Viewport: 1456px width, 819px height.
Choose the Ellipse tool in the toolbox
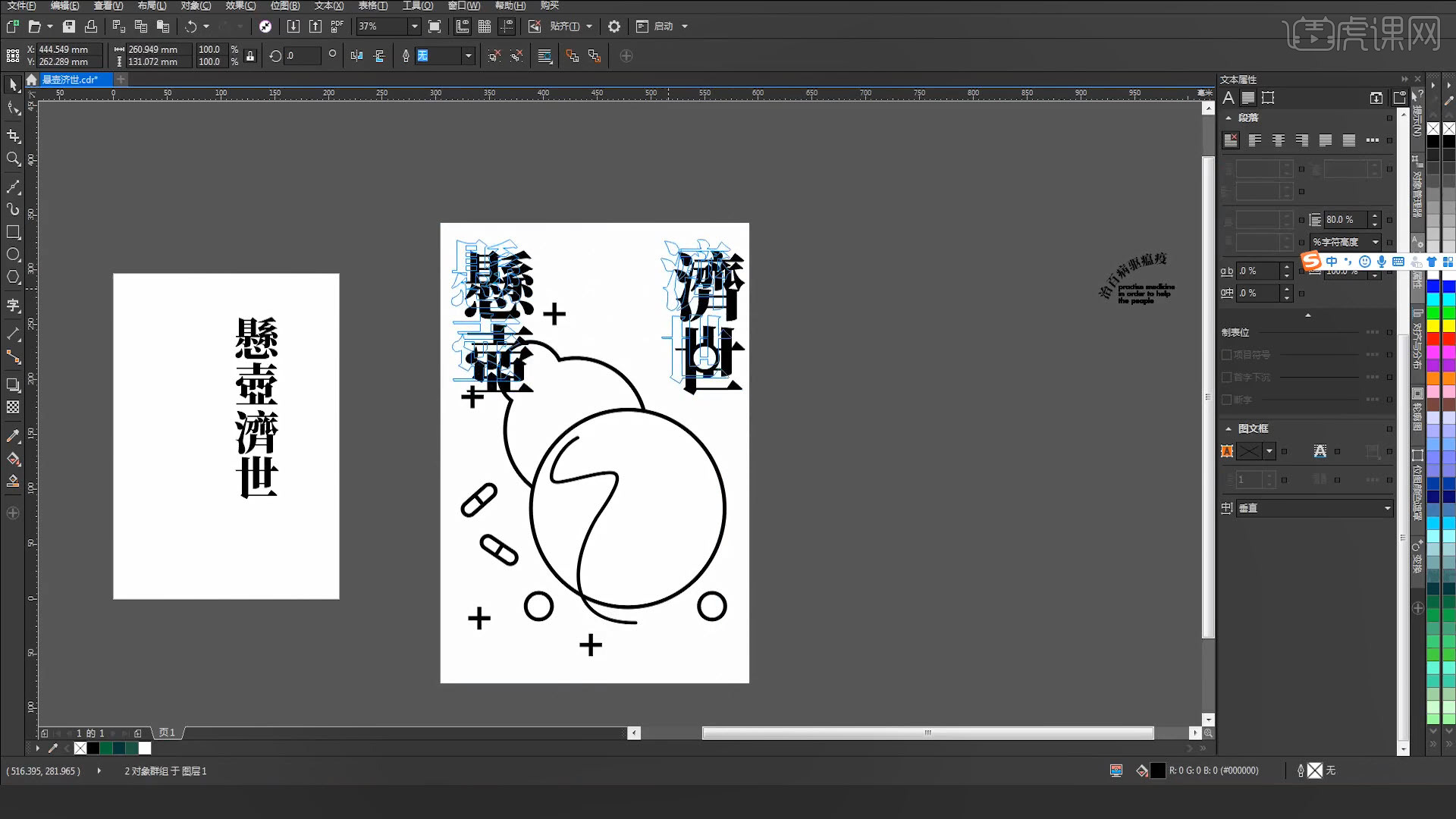(13, 254)
